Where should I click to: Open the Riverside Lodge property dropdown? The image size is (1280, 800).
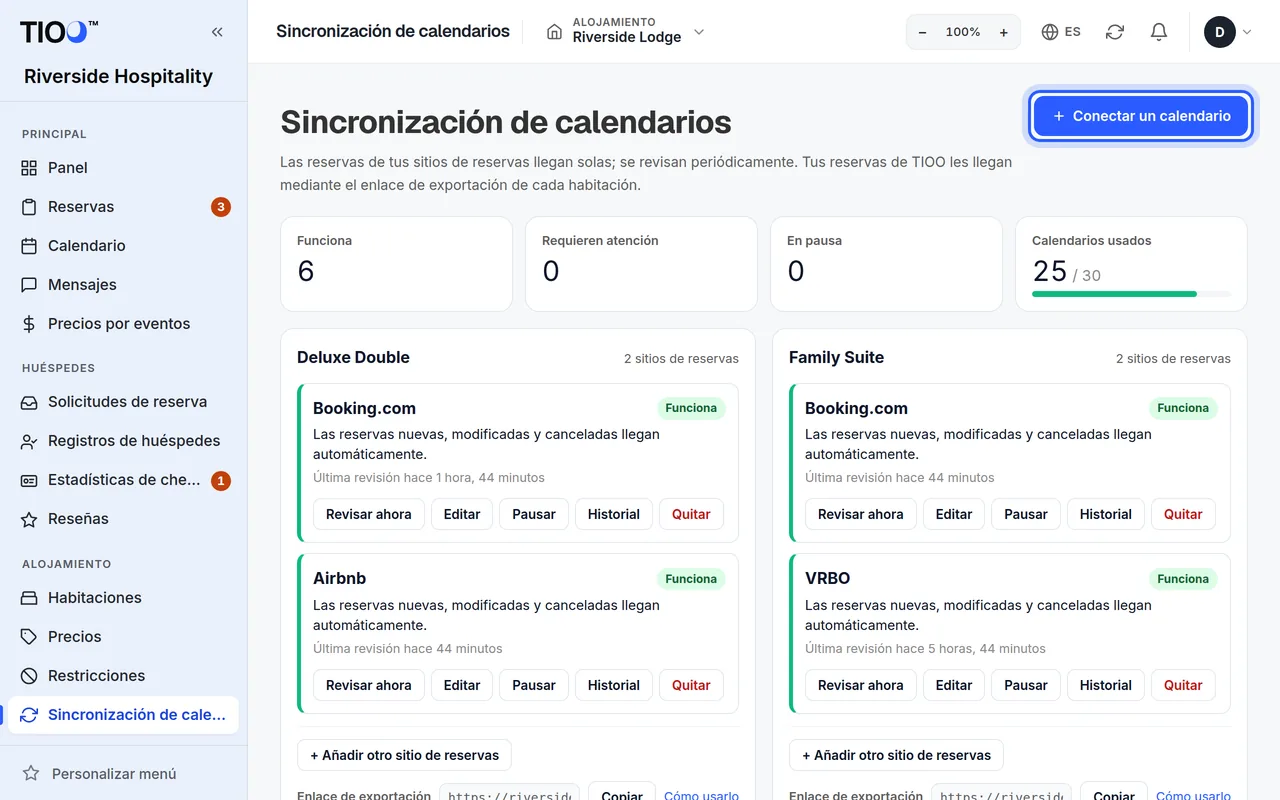pyautogui.click(x=626, y=32)
